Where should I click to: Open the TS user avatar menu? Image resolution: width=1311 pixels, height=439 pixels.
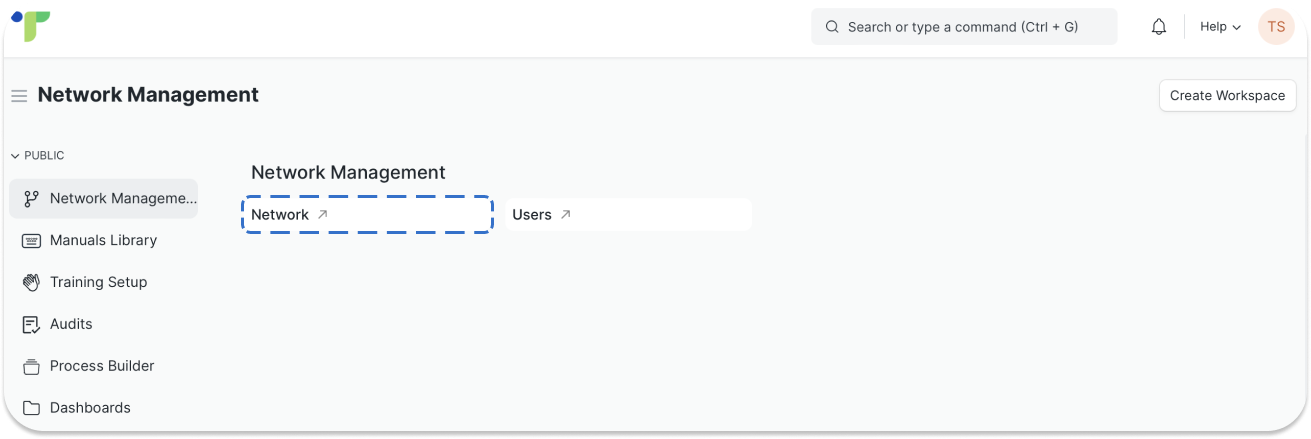point(1276,27)
